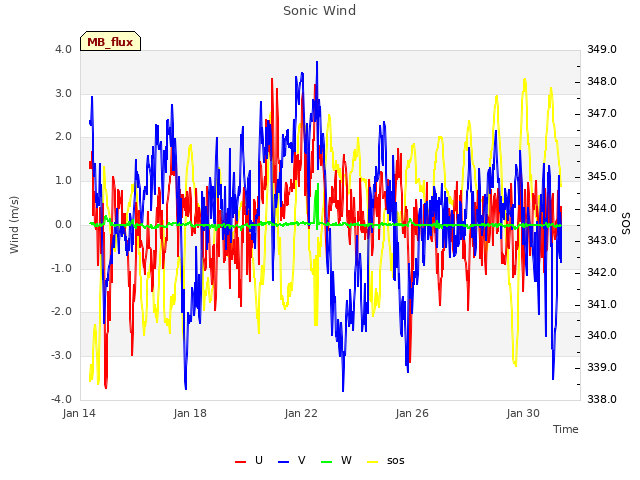Click the 341.0 right axis value
Image resolution: width=640 pixels, height=480 pixels.
pos(602,304)
